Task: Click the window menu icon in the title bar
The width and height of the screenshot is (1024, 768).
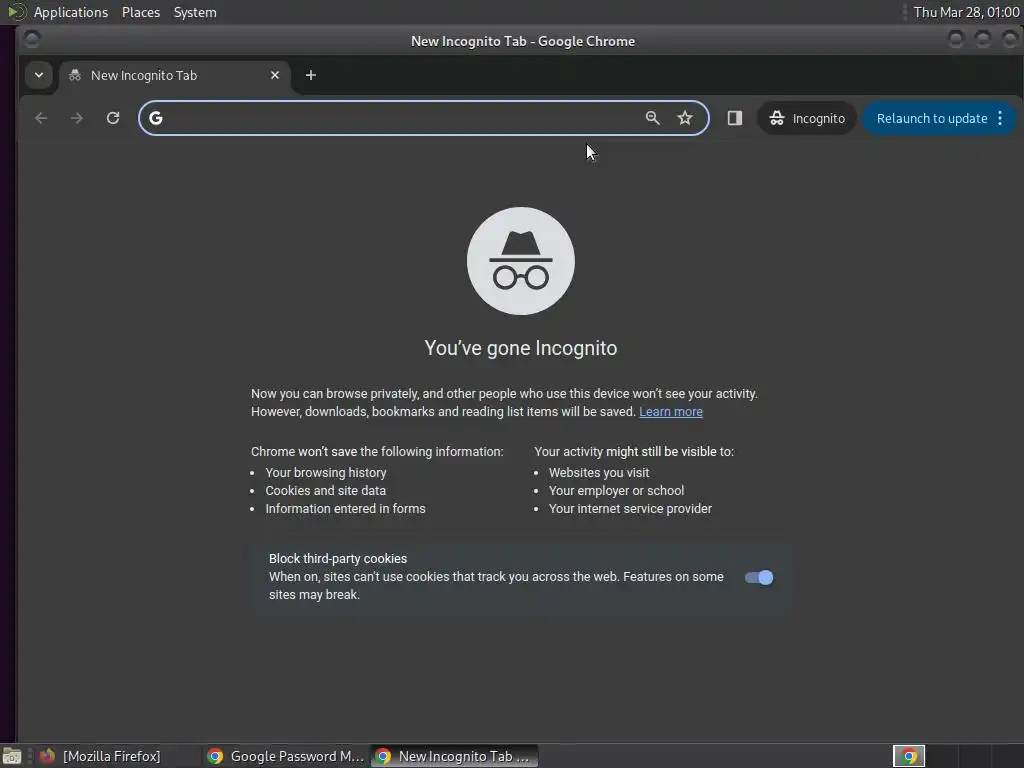Action: (31, 39)
